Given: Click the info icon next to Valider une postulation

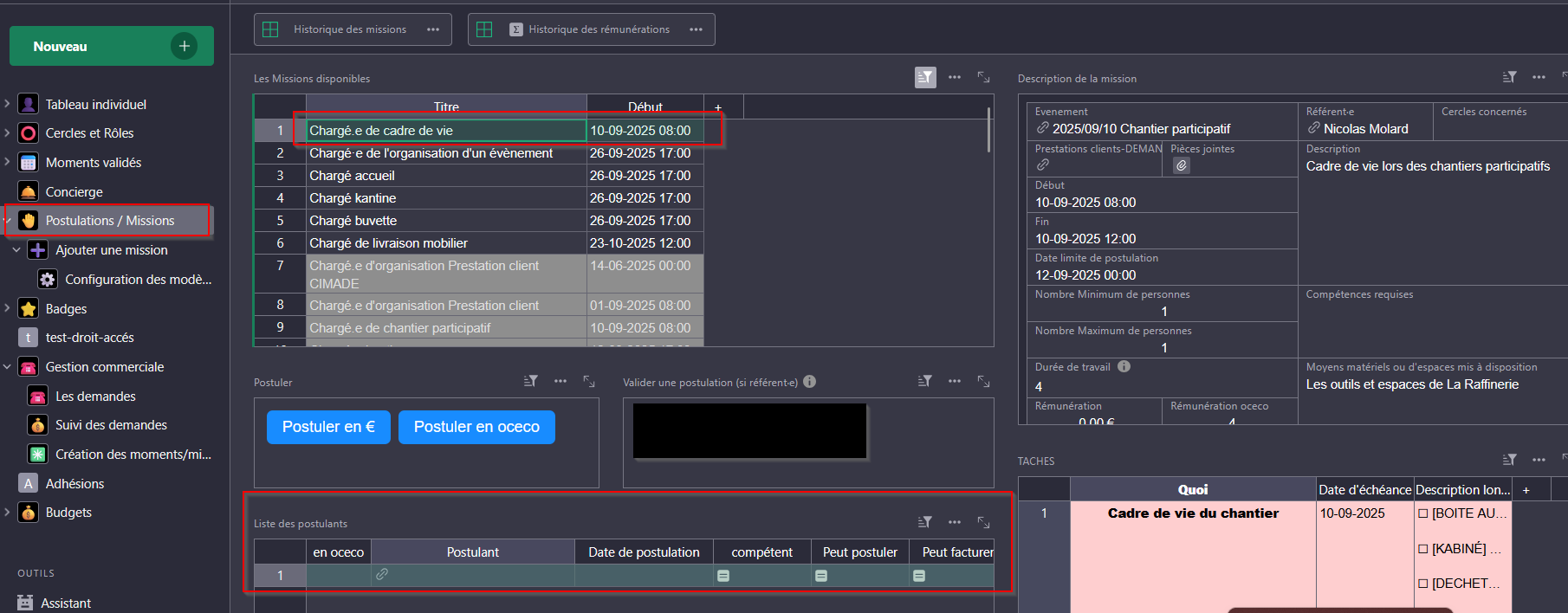Looking at the screenshot, I should tap(809, 382).
